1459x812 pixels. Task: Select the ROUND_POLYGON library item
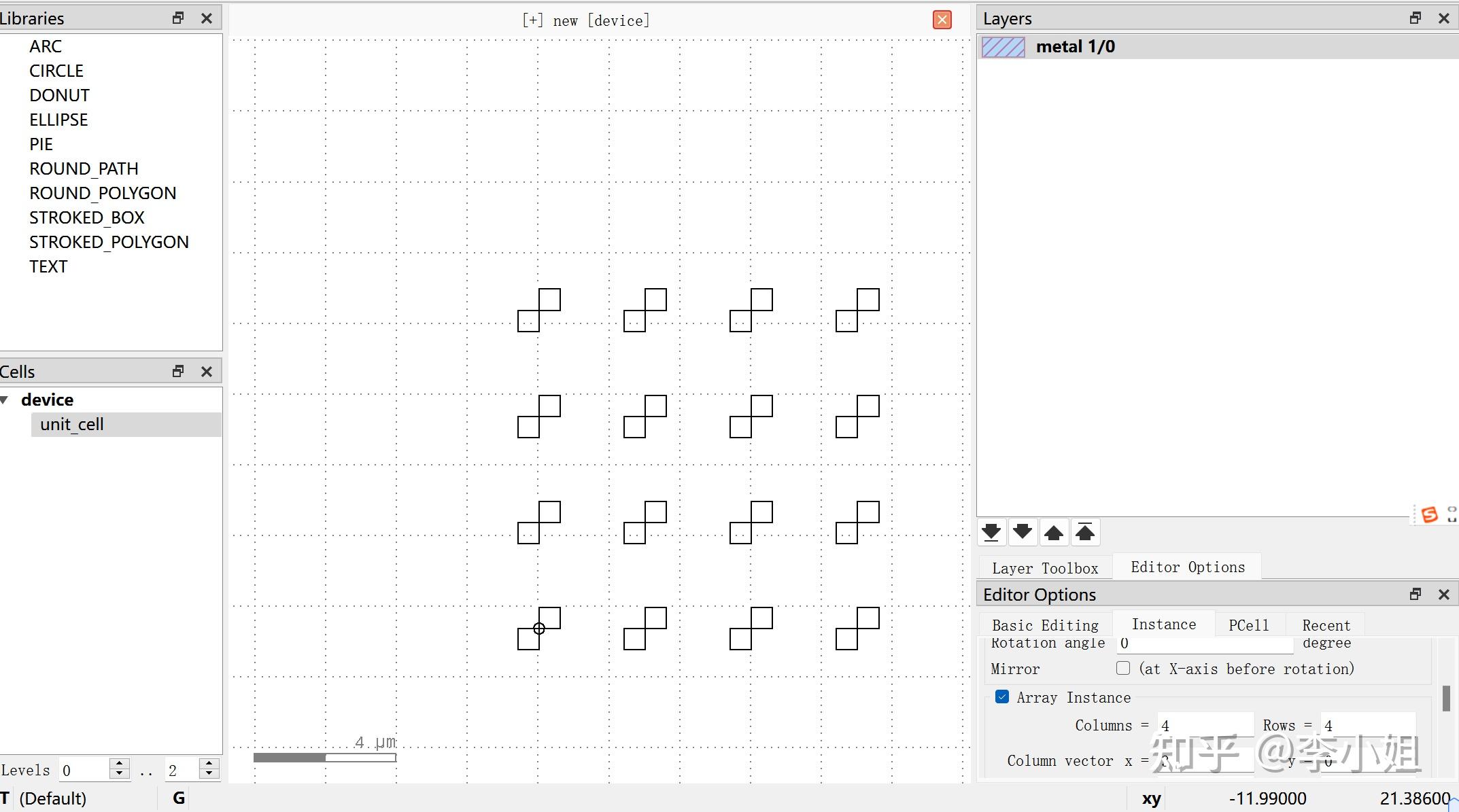click(103, 193)
